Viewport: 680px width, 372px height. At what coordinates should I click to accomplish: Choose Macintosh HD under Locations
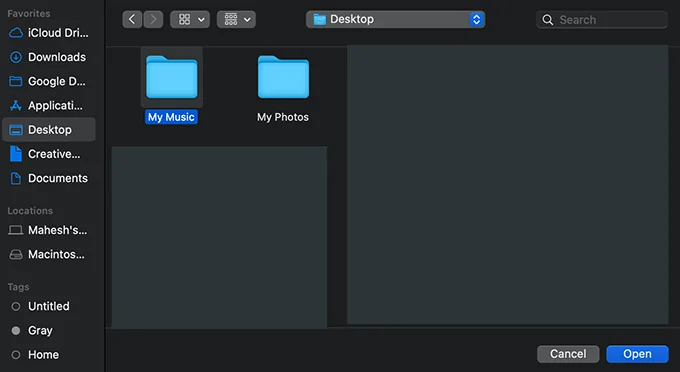[x=49, y=255]
